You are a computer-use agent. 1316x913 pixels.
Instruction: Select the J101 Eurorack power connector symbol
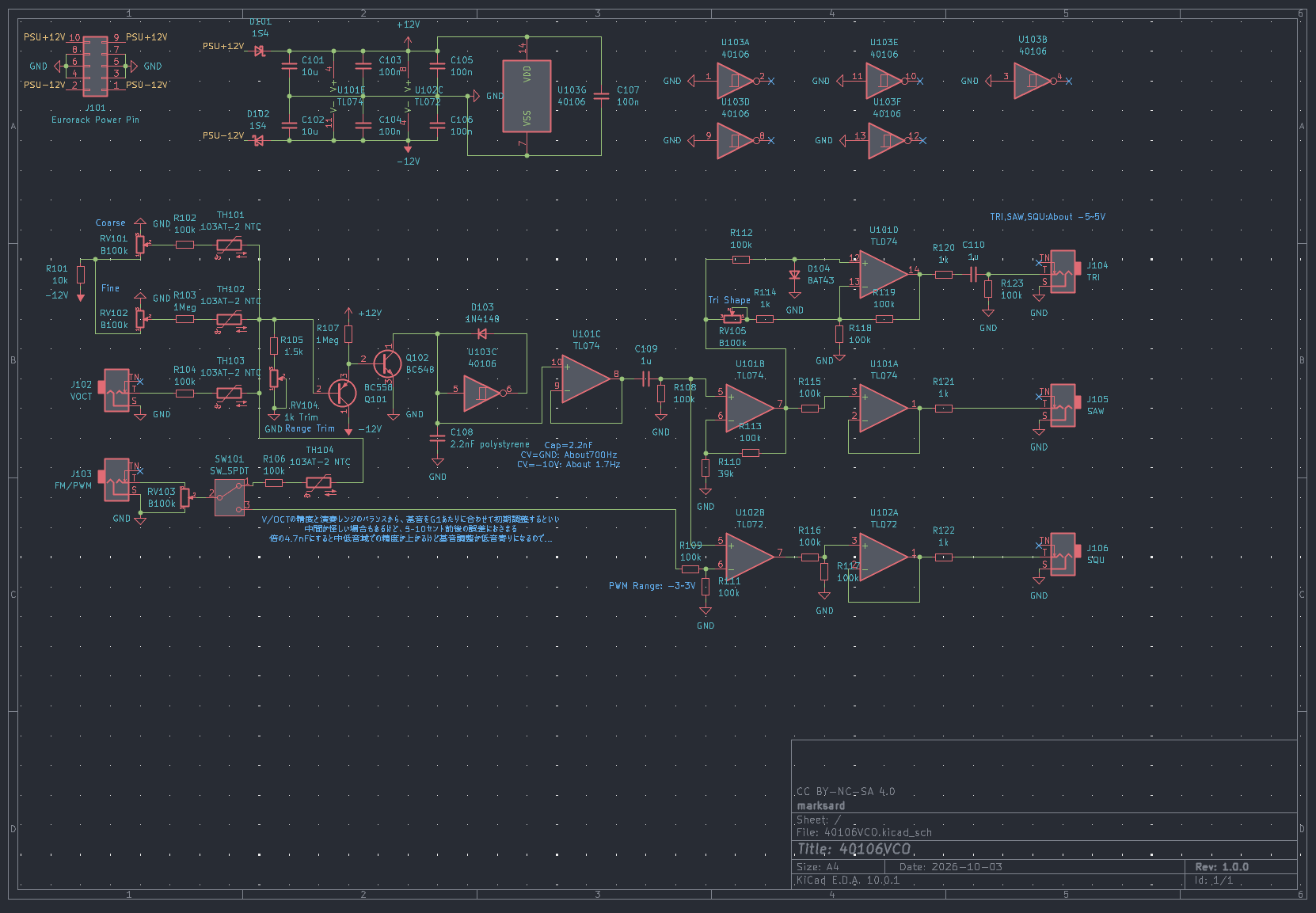point(95,67)
